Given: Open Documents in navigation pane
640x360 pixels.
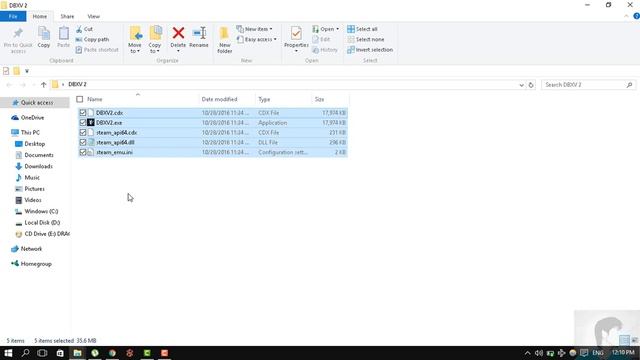Looking at the screenshot, I should (39, 155).
